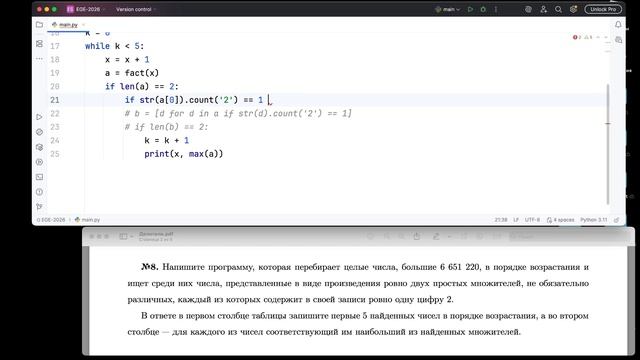Open the Services tool window
Image resolution: width=640 pixels, height=360 pixels.
[39, 162]
